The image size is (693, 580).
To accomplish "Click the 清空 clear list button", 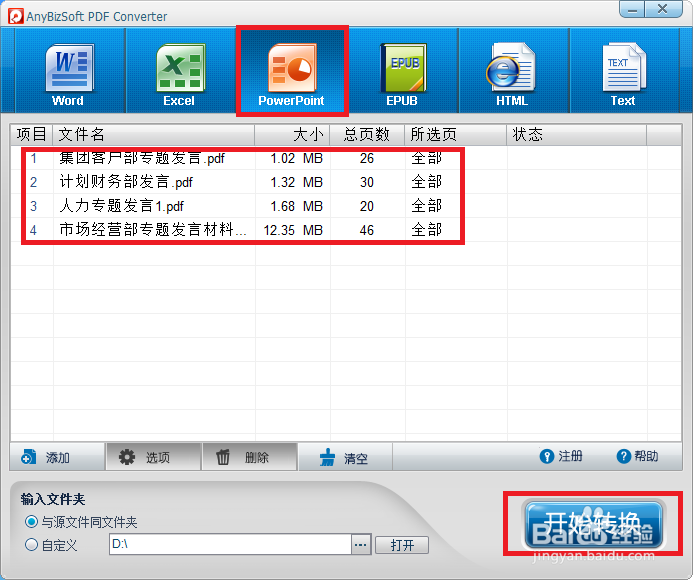I will click(x=345, y=458).
